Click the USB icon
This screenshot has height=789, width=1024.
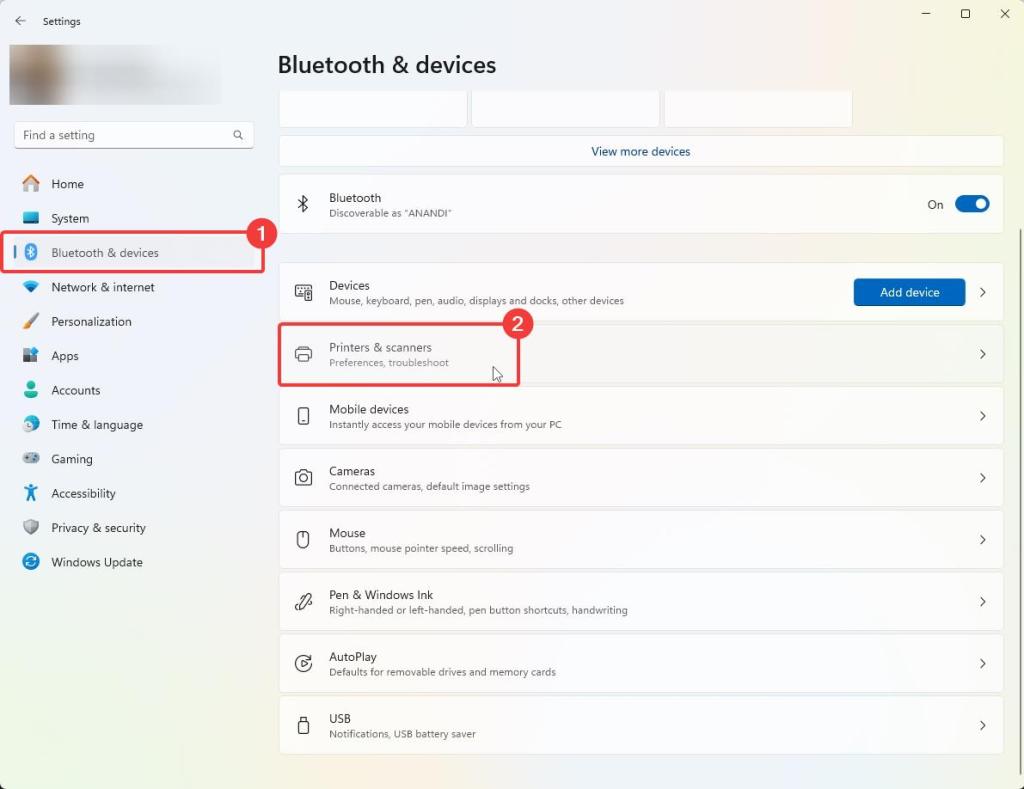tap(303, 725)
